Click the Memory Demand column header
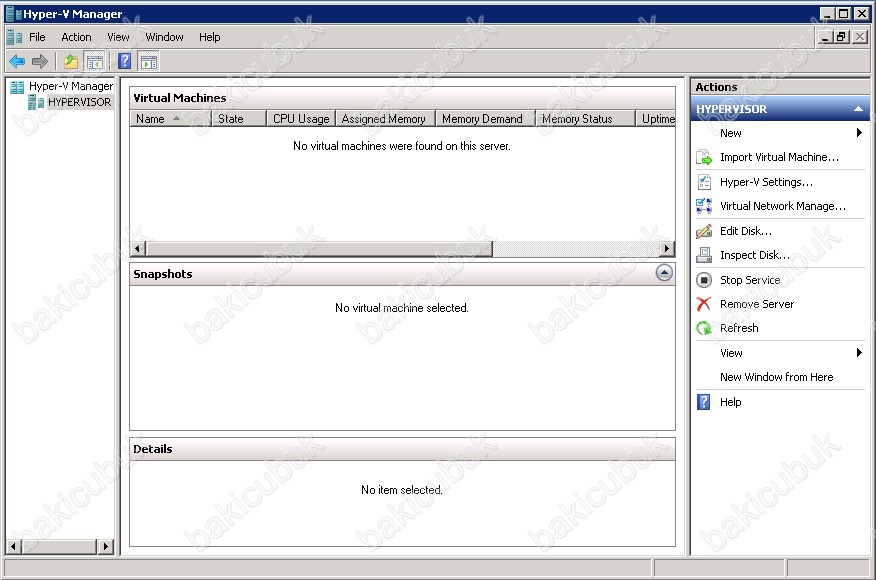 [485, 119]
